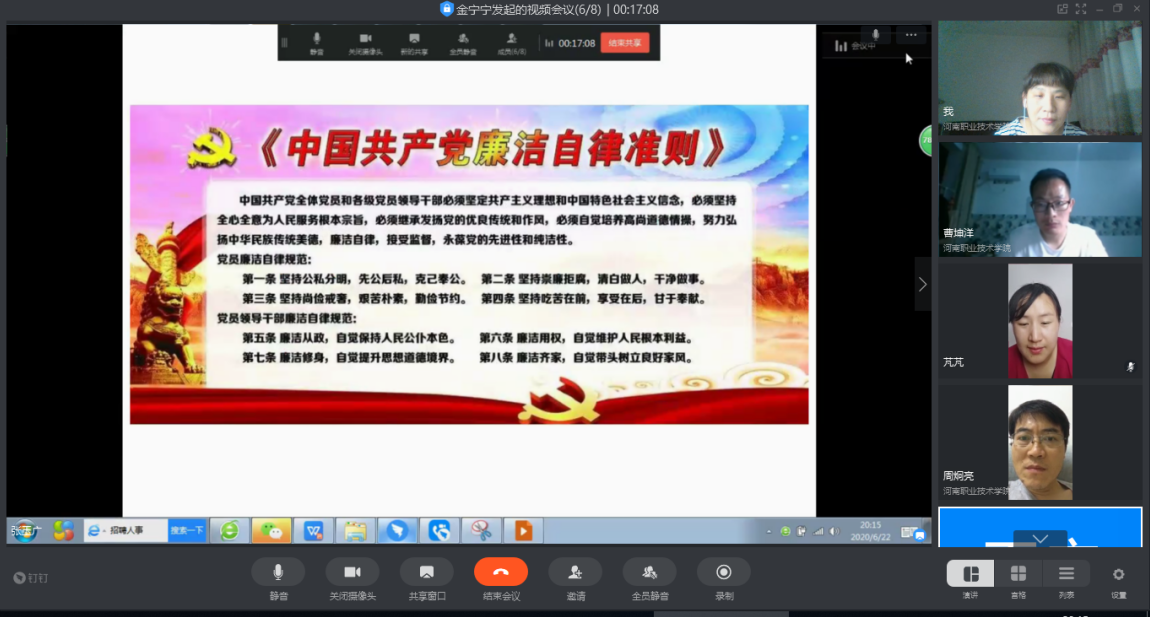Click red 结束共享 stop sharing button

click(x=625, y=43)
